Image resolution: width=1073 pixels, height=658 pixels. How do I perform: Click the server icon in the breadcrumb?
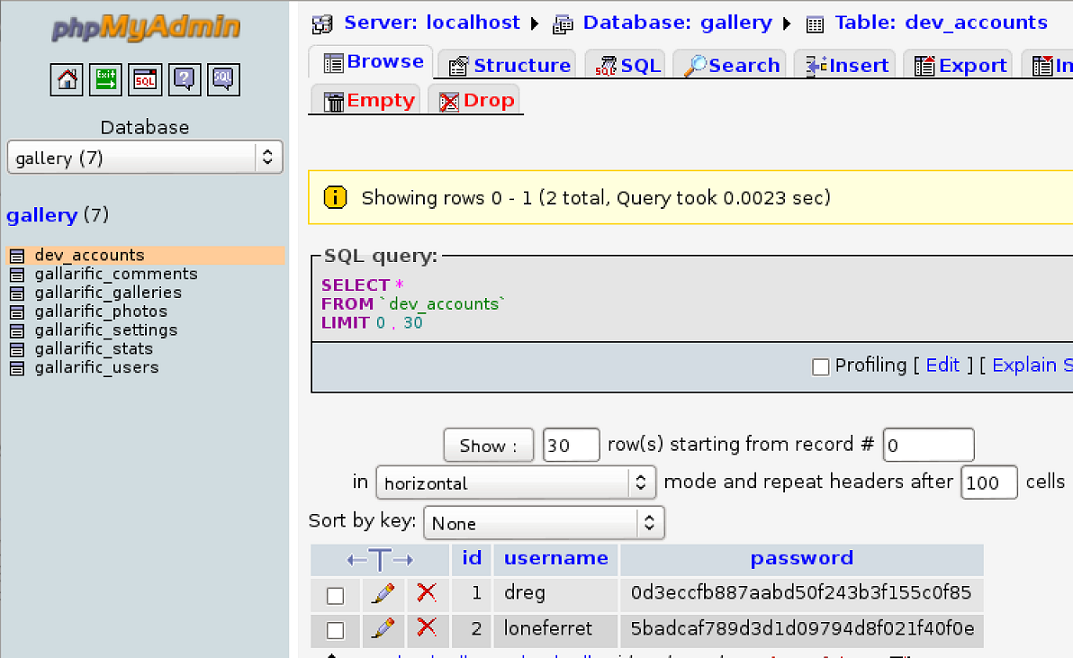(322, 24)
